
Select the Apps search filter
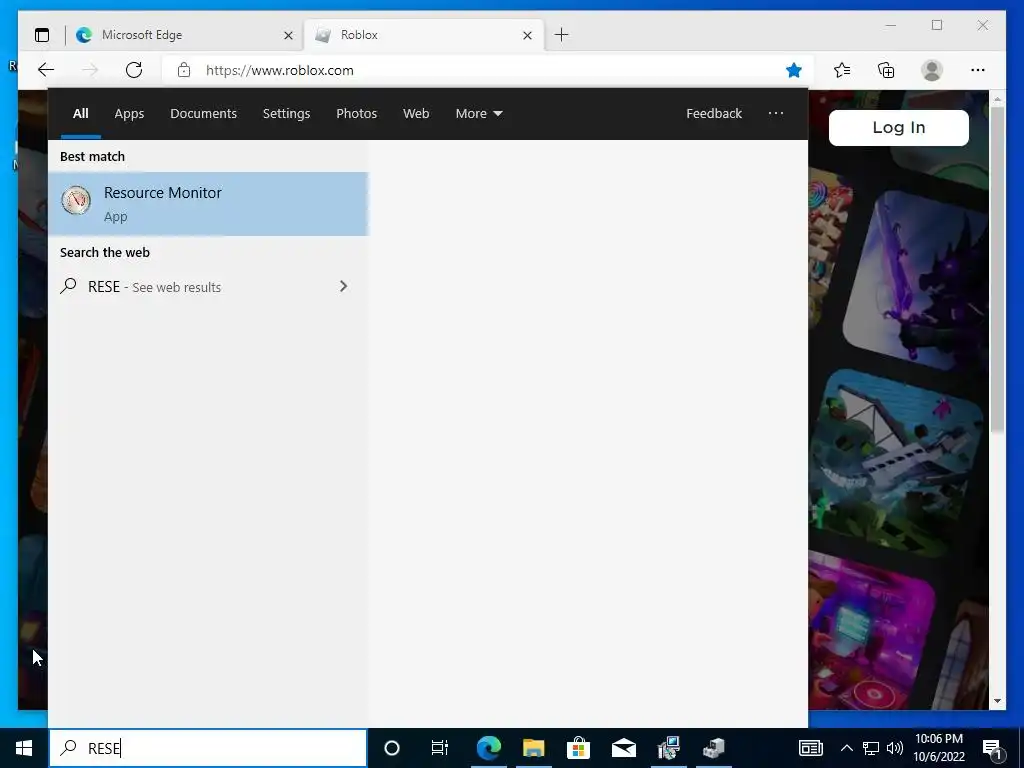pos(129,114)
